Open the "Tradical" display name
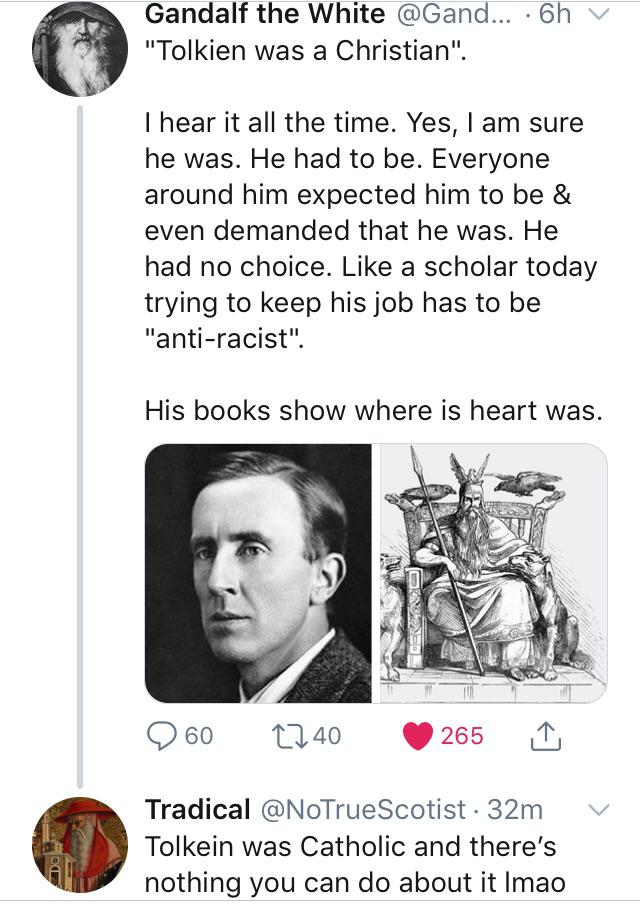The width and height of the screenshot is (640, 908). tap(198, 809)
